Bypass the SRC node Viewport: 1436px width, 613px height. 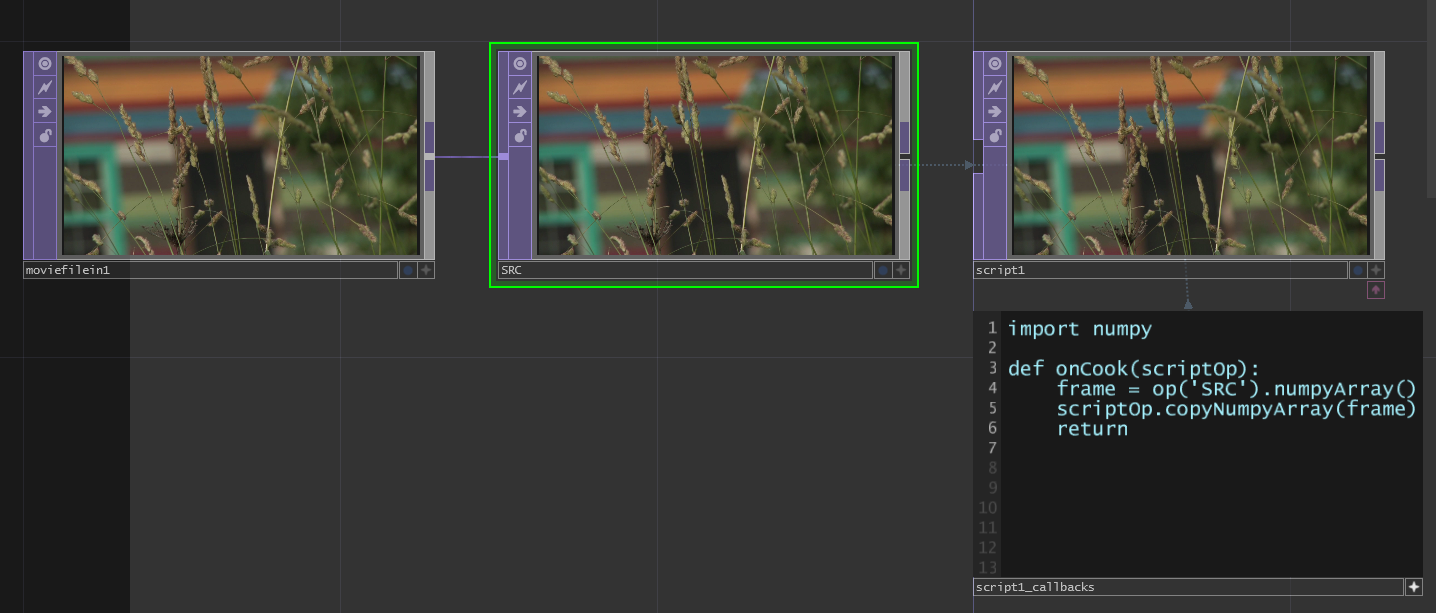coord(520,111)
